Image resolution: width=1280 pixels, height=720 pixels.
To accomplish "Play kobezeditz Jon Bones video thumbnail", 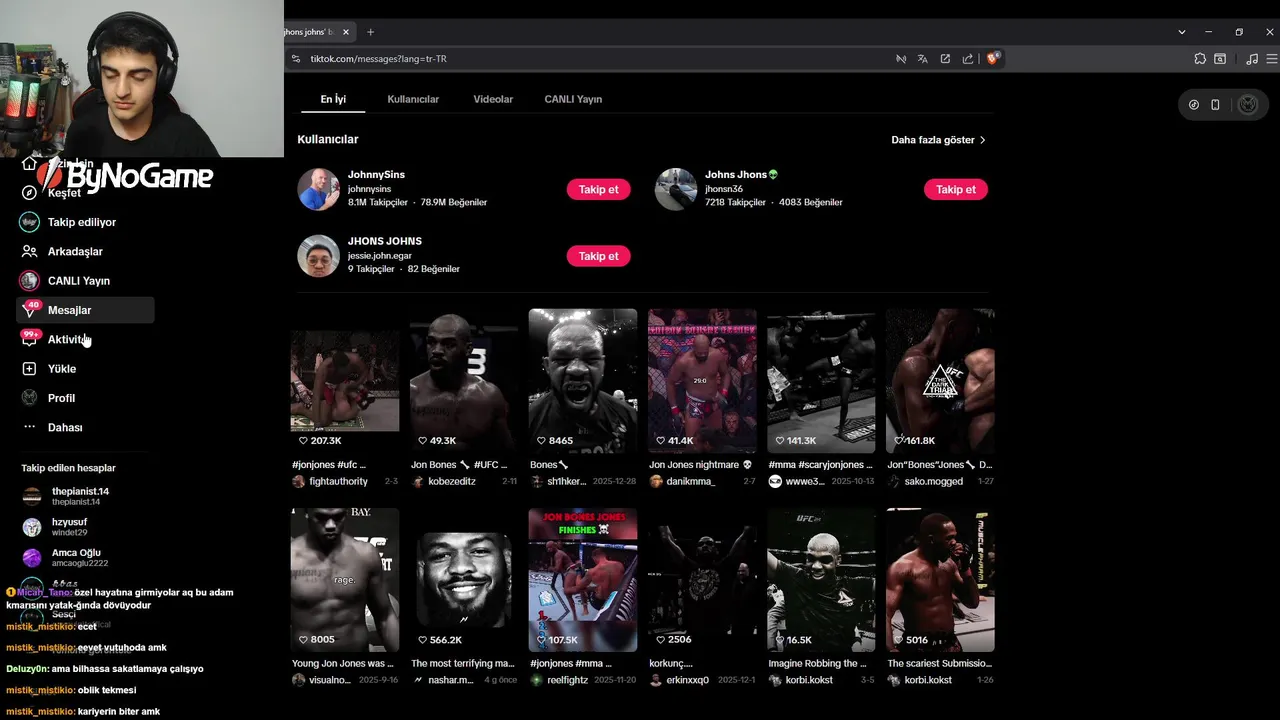I will pos(464,381).
